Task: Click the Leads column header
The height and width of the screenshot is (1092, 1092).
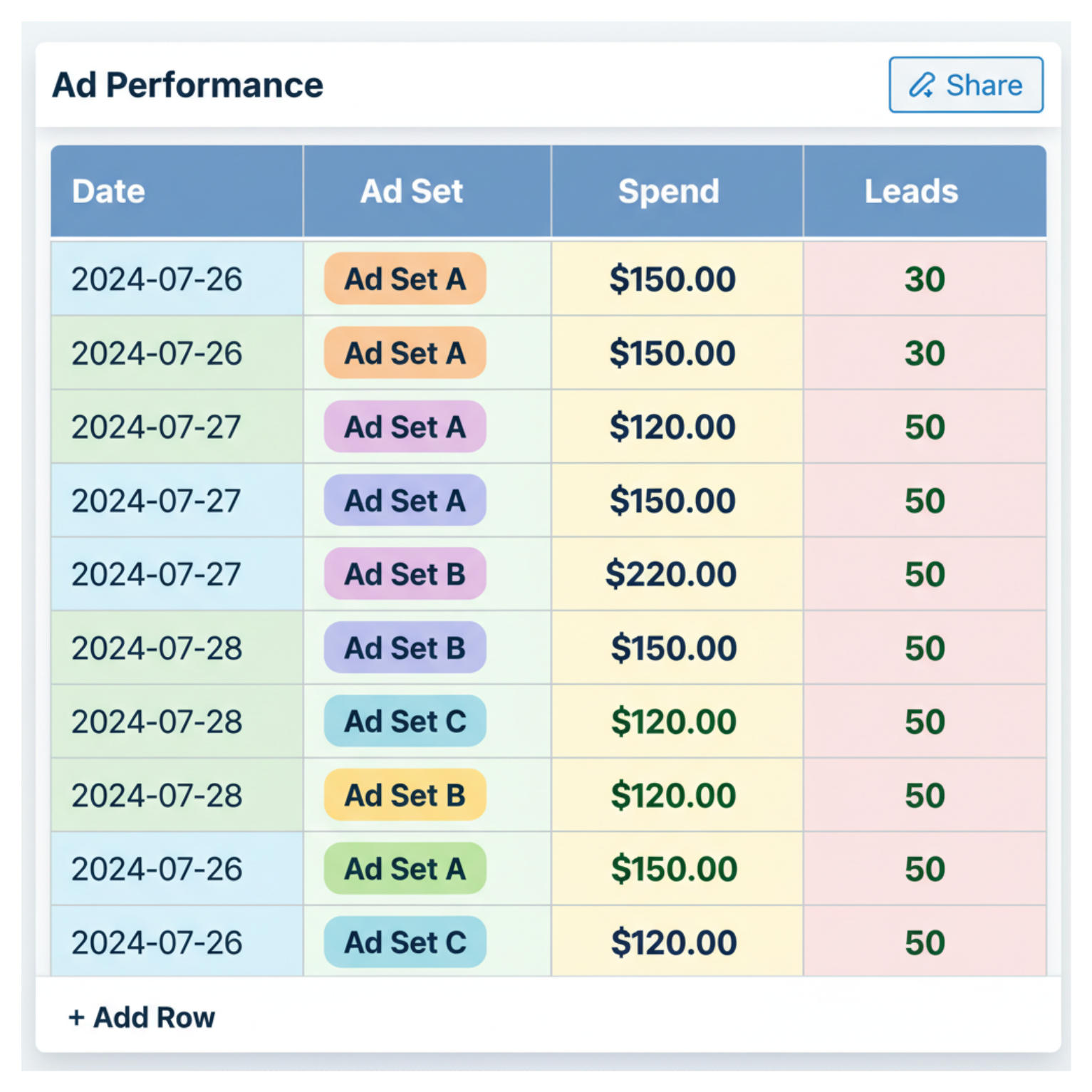Action: 911,190
